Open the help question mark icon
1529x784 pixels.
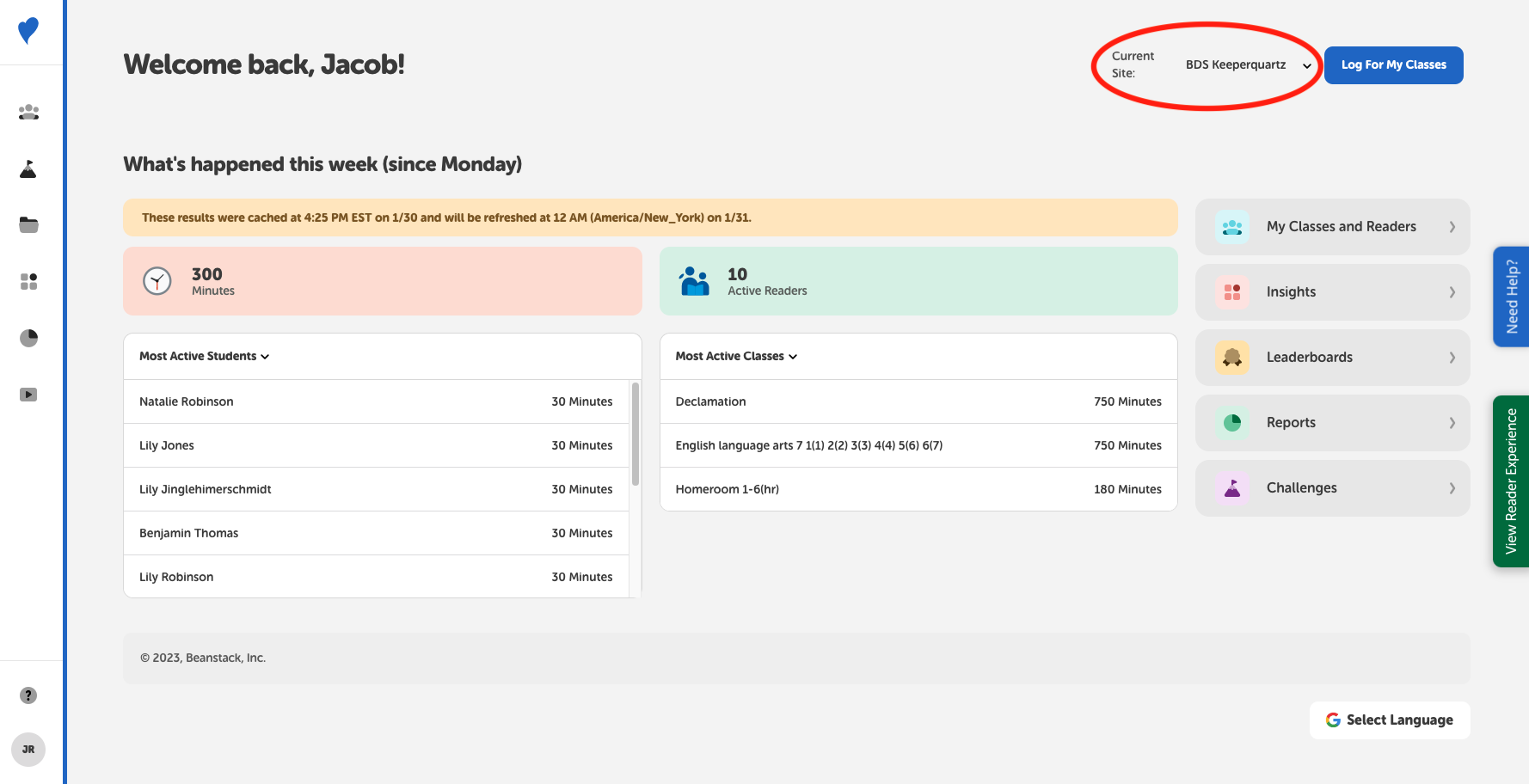coord(28,695)
